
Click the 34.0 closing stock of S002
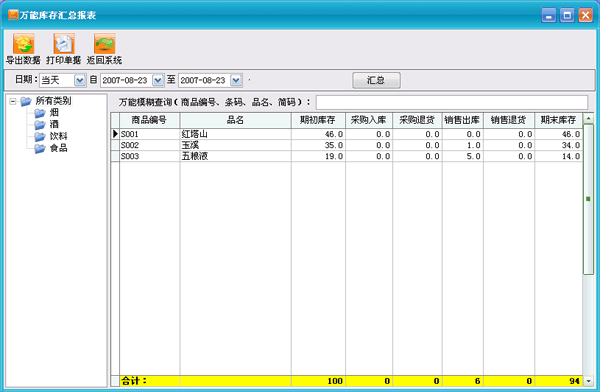coord(558,145)
